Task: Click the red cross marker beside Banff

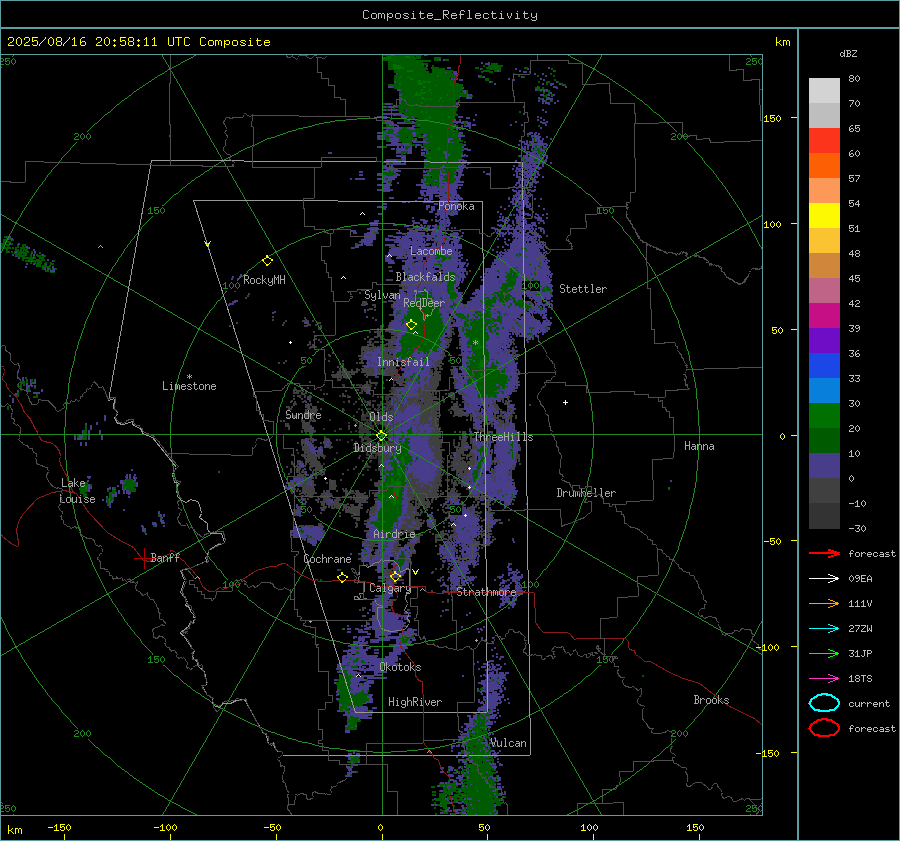Action: pos(142,558)
